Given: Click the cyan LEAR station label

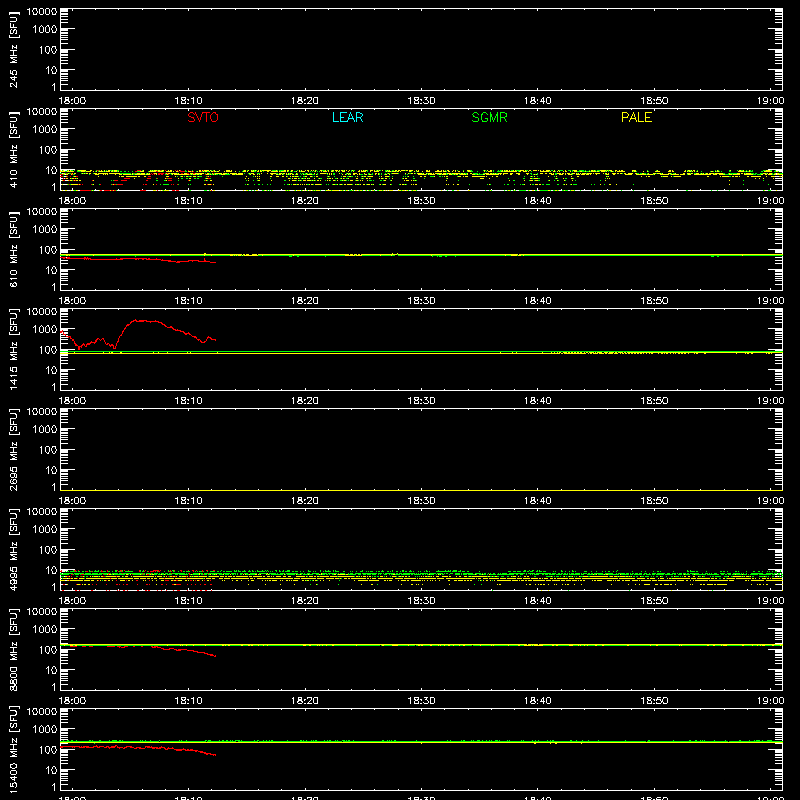Looking at the screenshot, I should (347, 117).
